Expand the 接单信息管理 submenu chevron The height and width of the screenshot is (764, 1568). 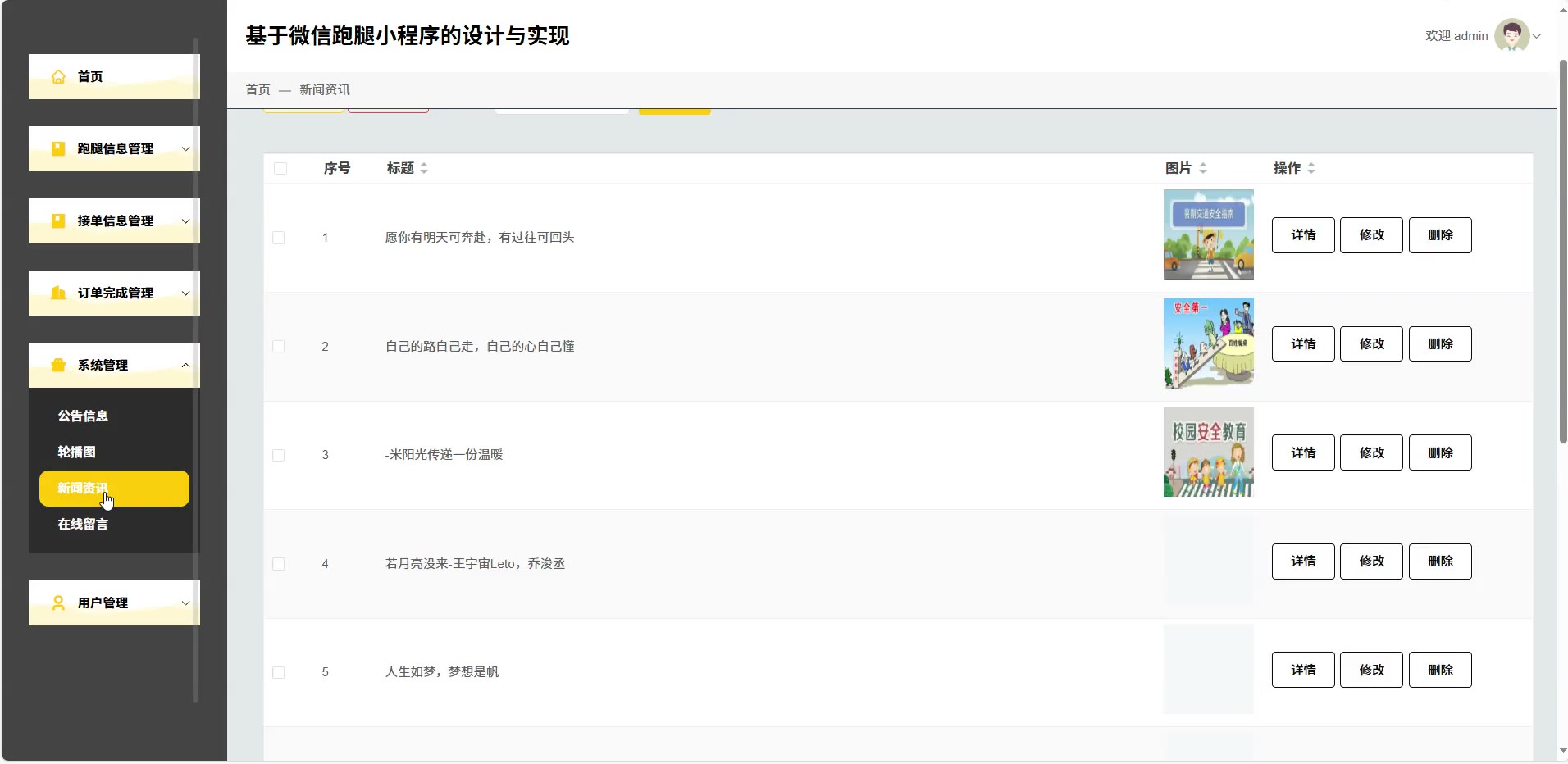click(185, 221)
